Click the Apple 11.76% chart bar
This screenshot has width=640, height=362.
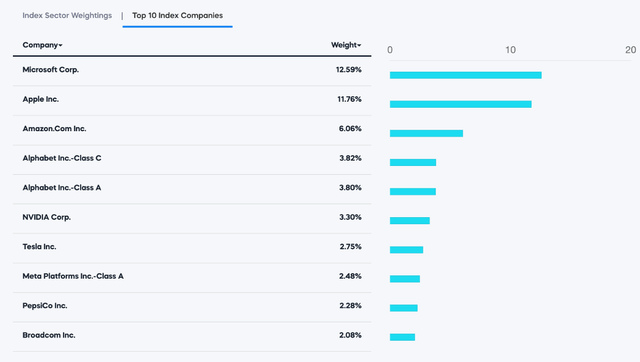460,104
